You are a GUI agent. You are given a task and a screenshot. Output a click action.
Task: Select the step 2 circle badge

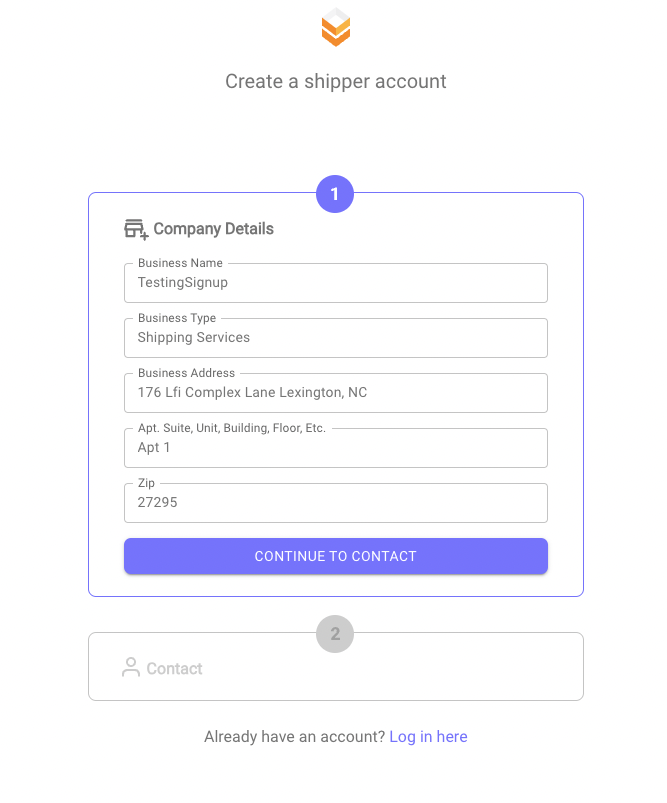coord(335,634)
